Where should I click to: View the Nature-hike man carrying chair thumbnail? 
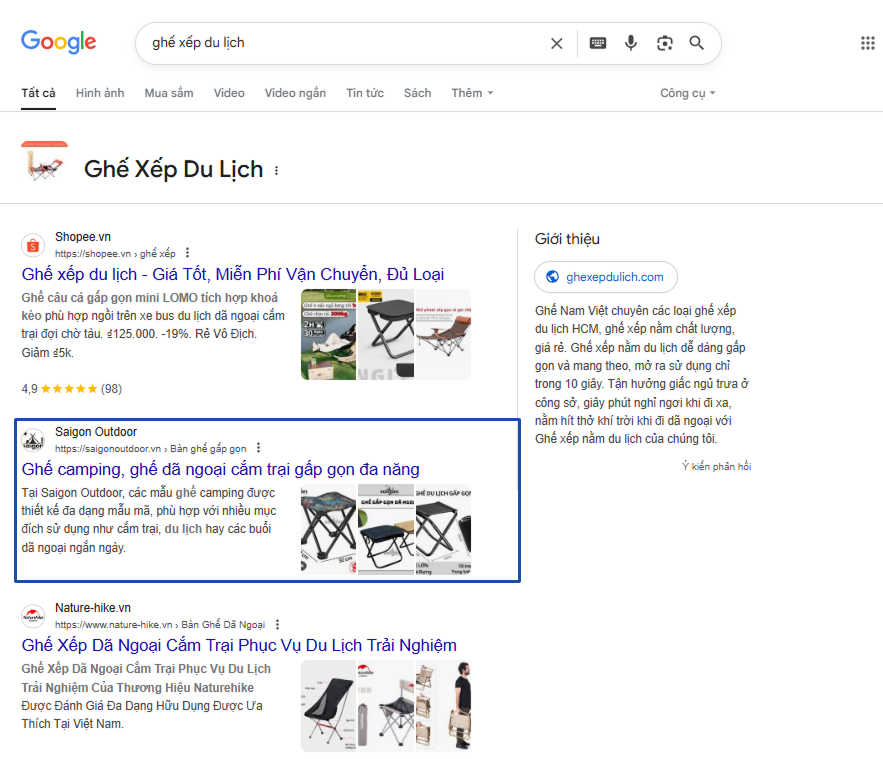point(443,706)
